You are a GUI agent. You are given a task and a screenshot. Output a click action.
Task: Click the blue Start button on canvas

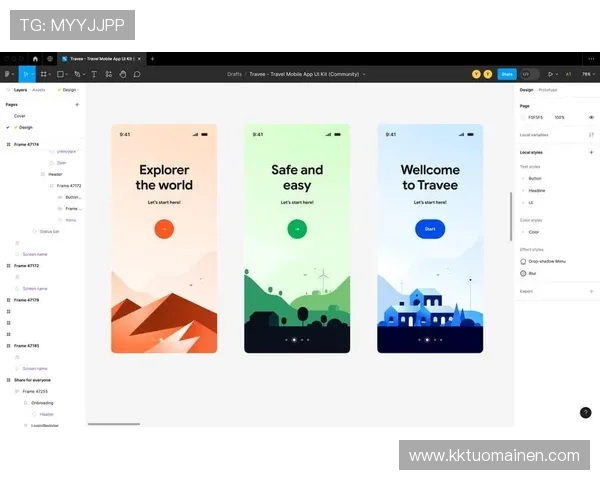(x=430, y=229)
